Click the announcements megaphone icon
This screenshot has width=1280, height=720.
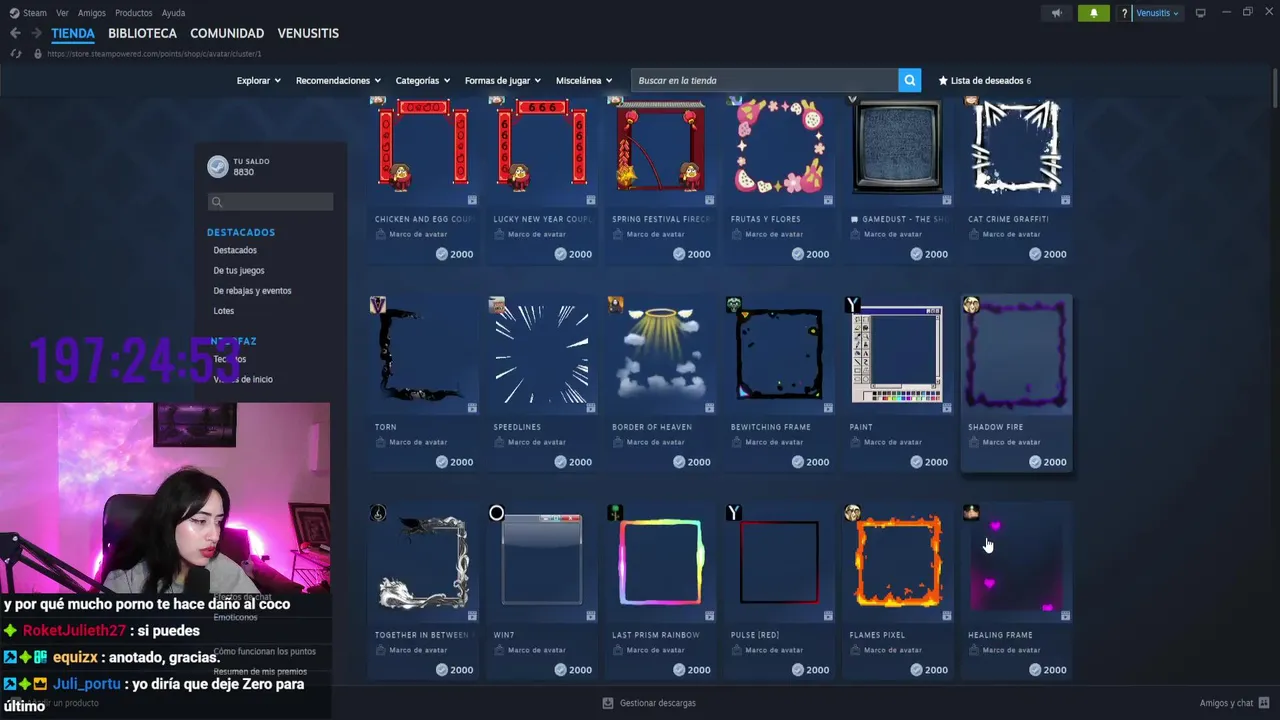pos(1056,13)
